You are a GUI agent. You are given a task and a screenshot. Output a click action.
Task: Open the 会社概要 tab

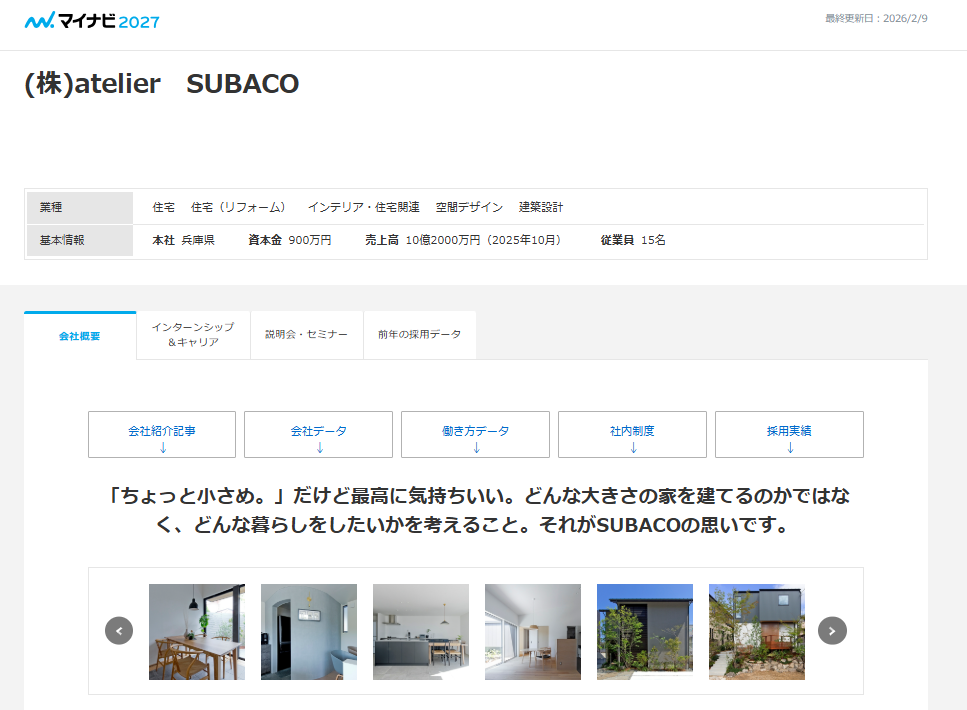click(x=80, y=336)
